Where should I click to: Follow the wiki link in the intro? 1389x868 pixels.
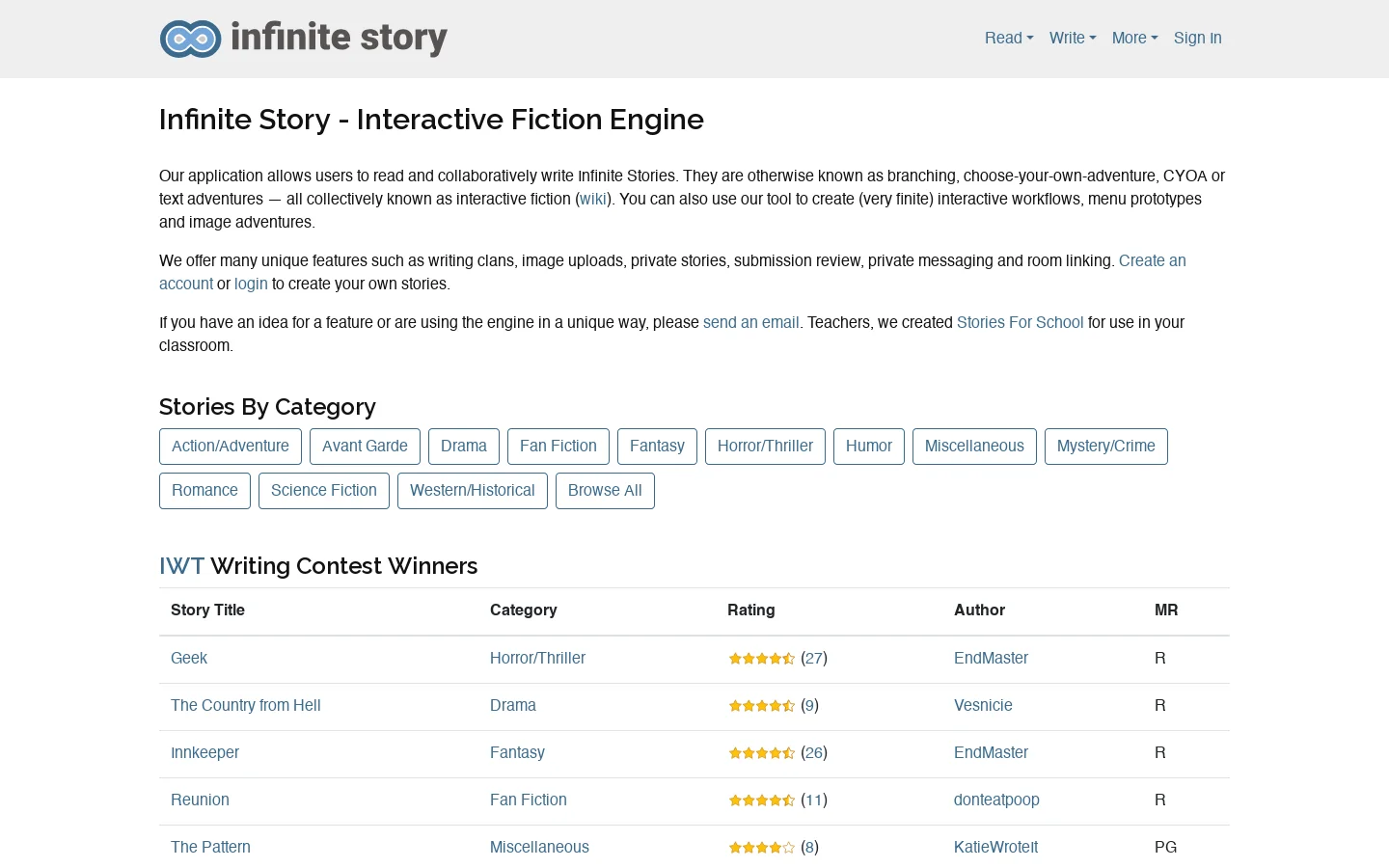pyautogui.click(x=593, y=199)
